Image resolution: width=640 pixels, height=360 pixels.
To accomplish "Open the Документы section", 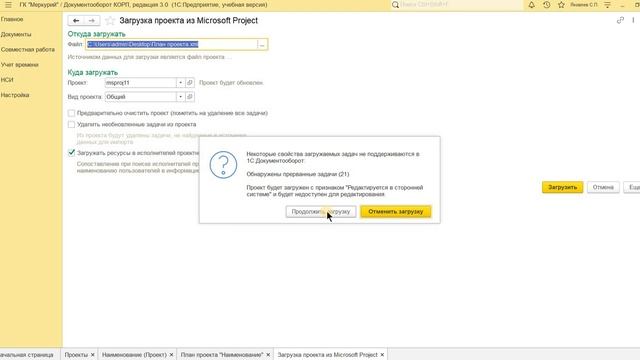I will [16, 34].
